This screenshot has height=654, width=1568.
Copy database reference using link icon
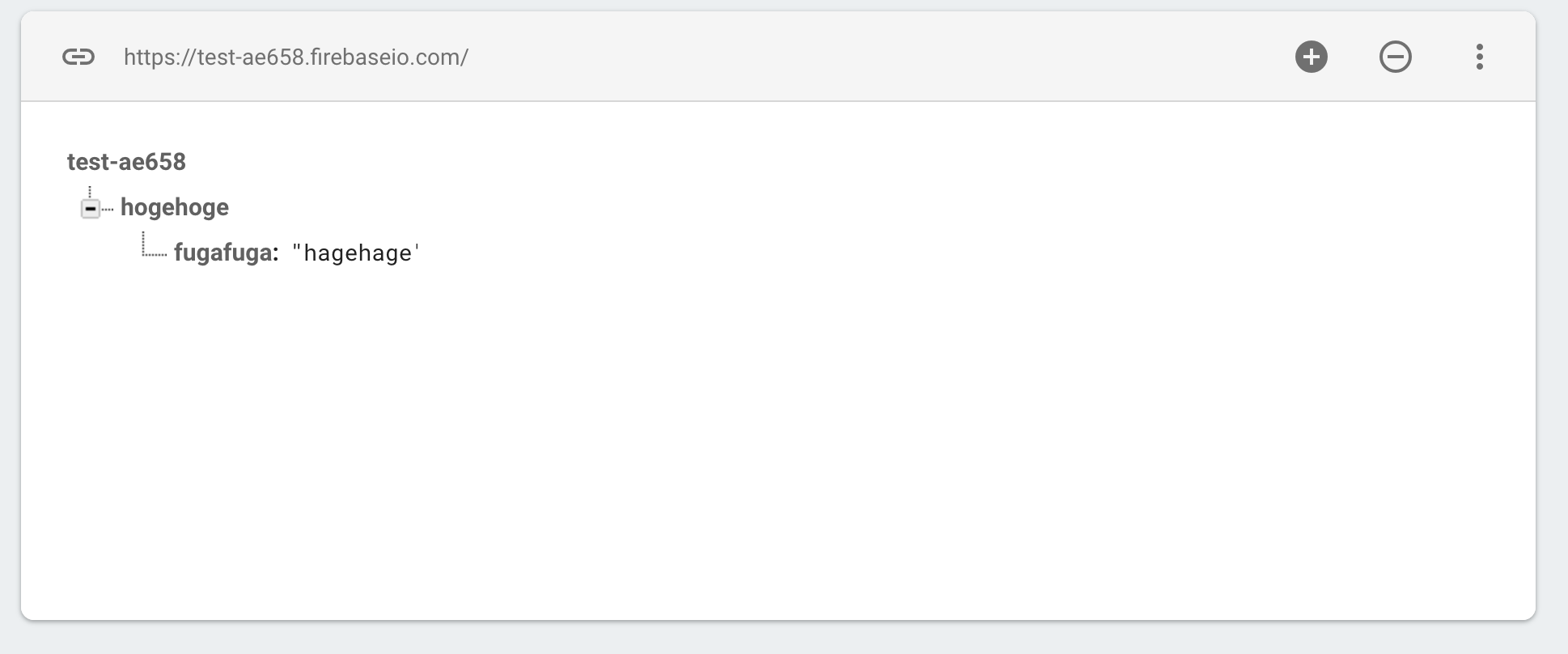click(x=78, y=57)
